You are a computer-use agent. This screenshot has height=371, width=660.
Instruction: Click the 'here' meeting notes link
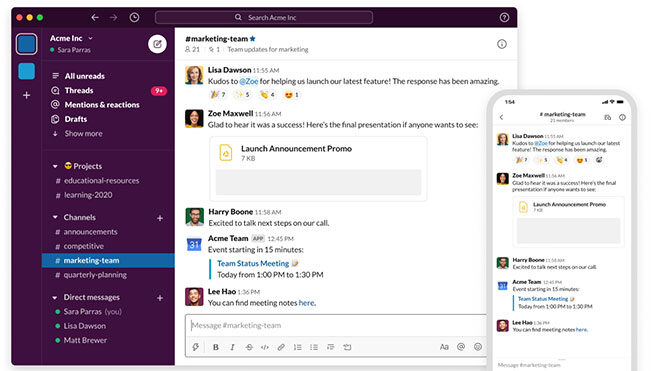306,303
